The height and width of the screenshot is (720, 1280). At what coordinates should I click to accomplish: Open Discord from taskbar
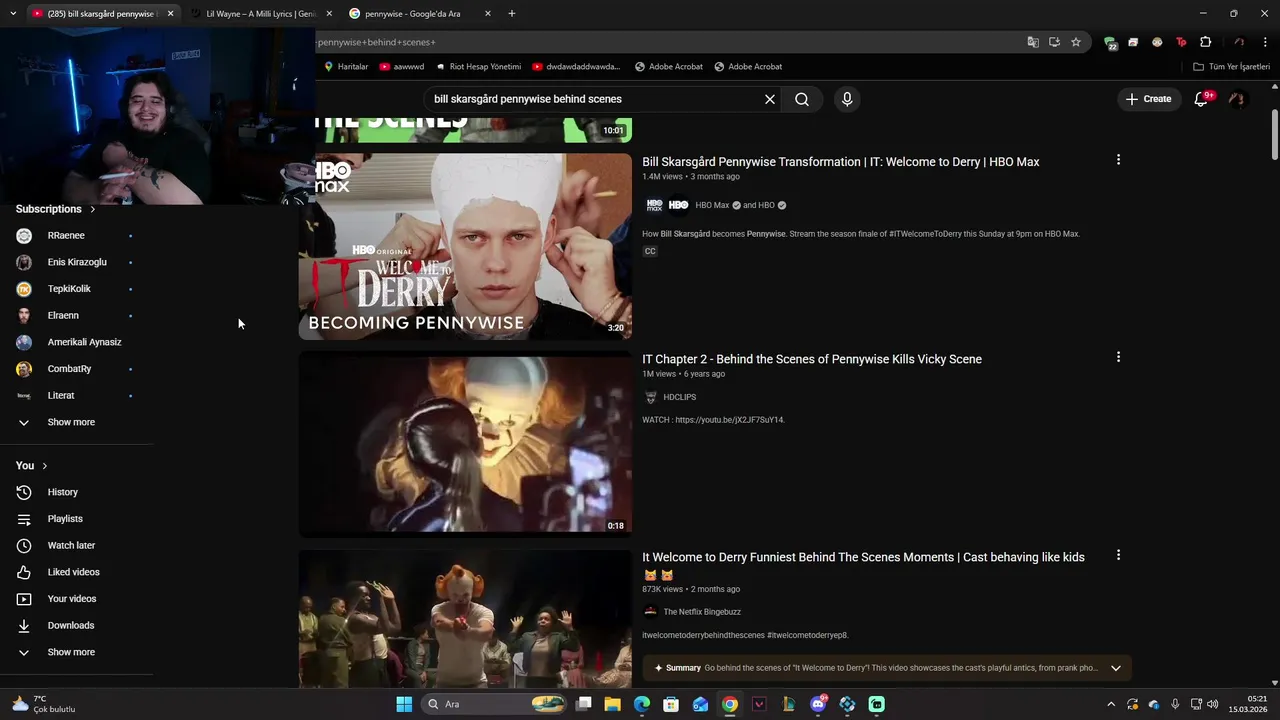tap(818, 704)
